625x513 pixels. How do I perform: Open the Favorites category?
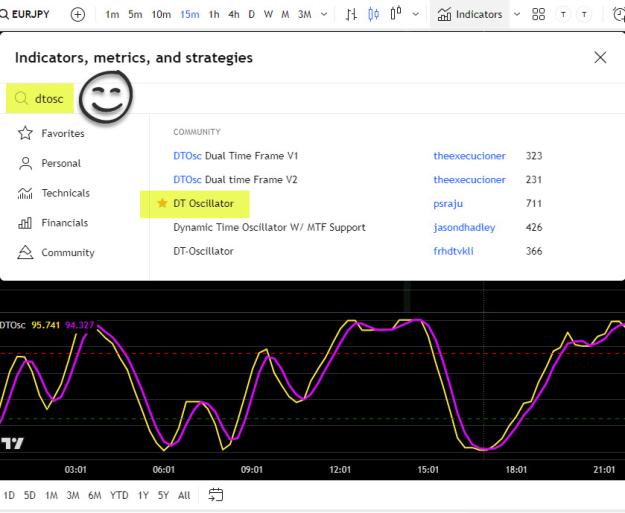(x=51, y=133)
